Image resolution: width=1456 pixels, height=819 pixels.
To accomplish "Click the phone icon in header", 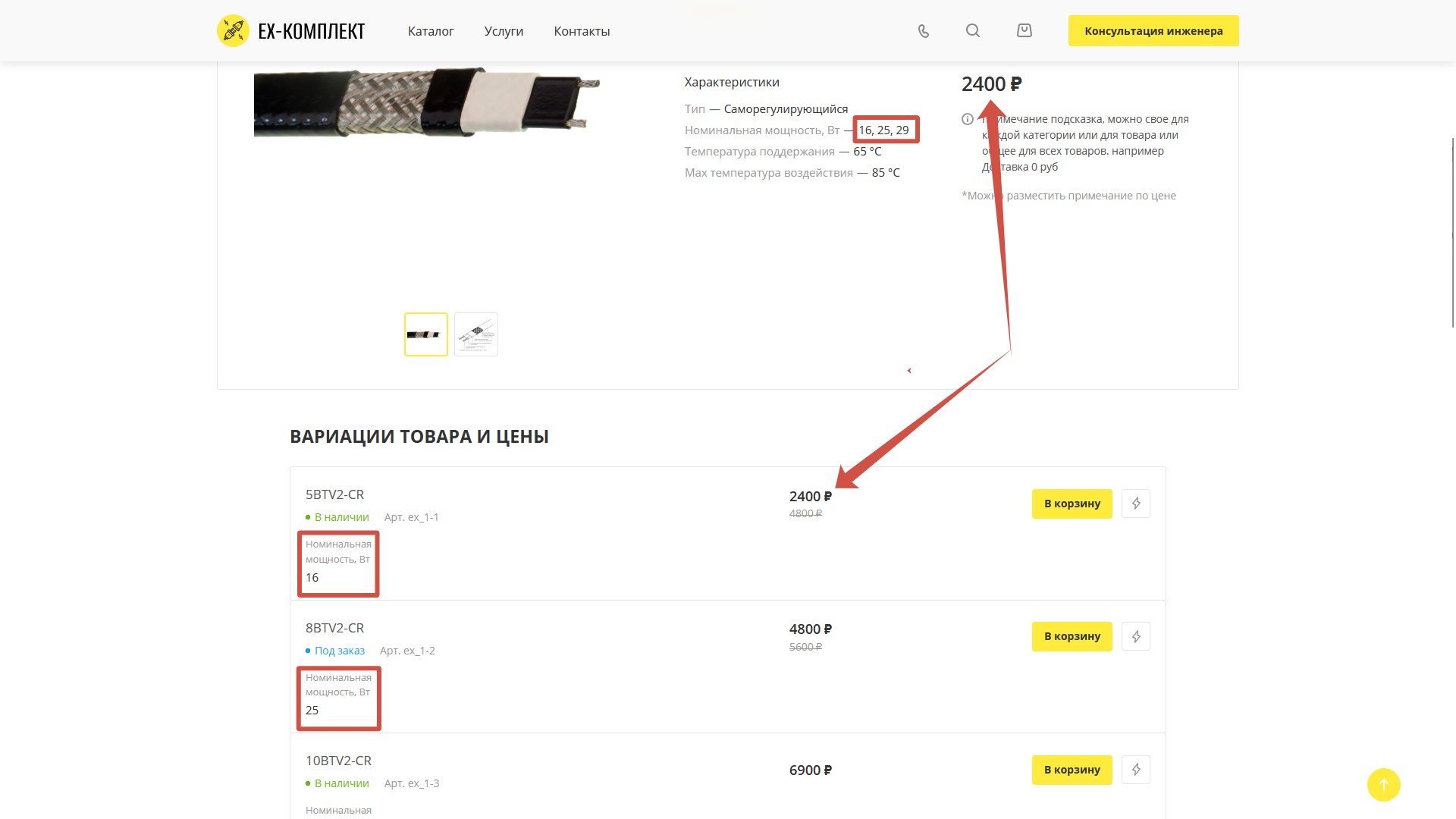I will (x=923, y=31).
